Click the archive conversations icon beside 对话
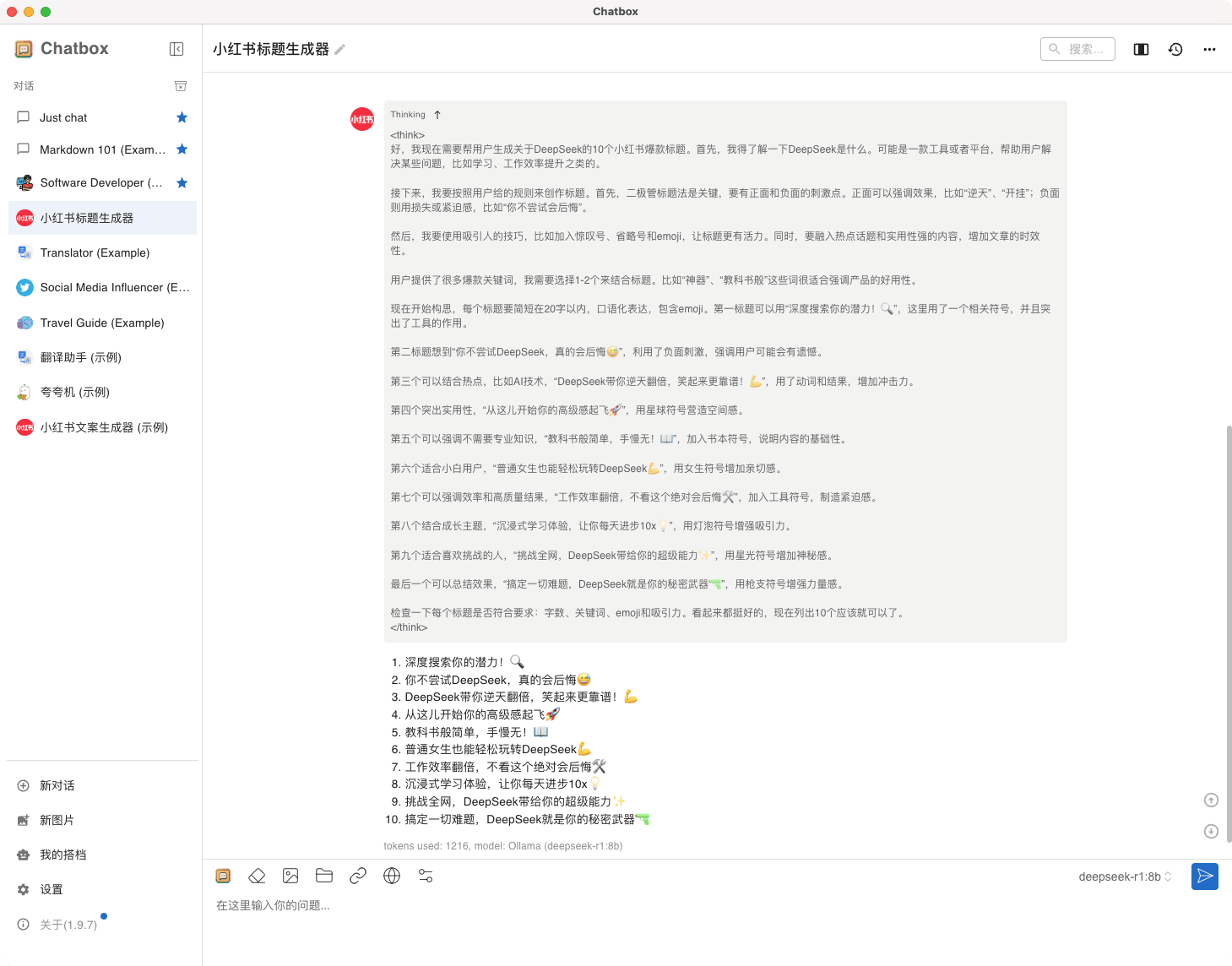 tap(181, 86)
